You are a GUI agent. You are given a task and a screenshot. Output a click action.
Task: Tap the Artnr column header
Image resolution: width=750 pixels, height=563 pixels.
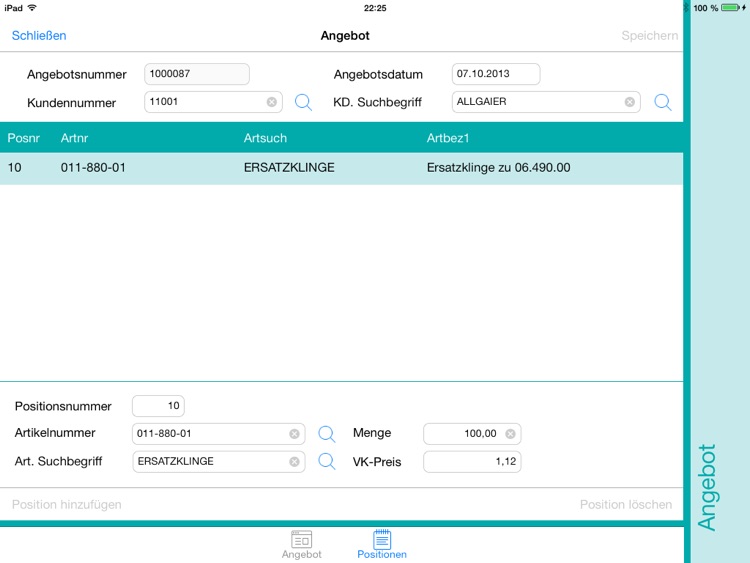pos(74,138)
